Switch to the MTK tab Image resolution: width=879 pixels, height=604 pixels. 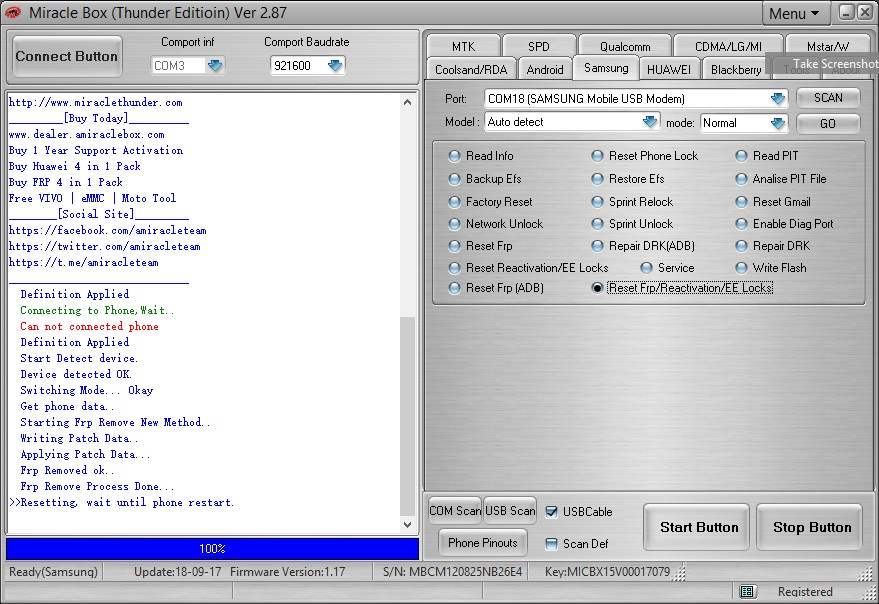click(x=463, y=46)
